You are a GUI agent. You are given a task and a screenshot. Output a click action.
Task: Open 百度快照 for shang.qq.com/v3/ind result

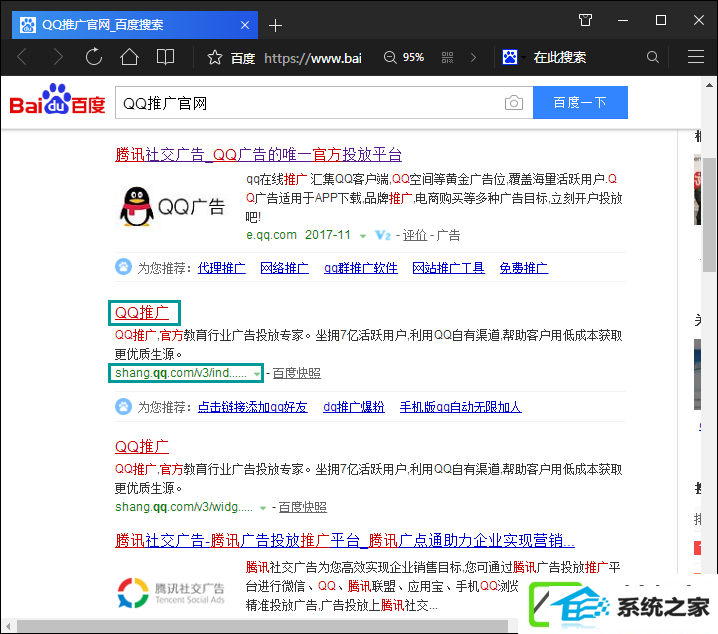pos(297,373)
